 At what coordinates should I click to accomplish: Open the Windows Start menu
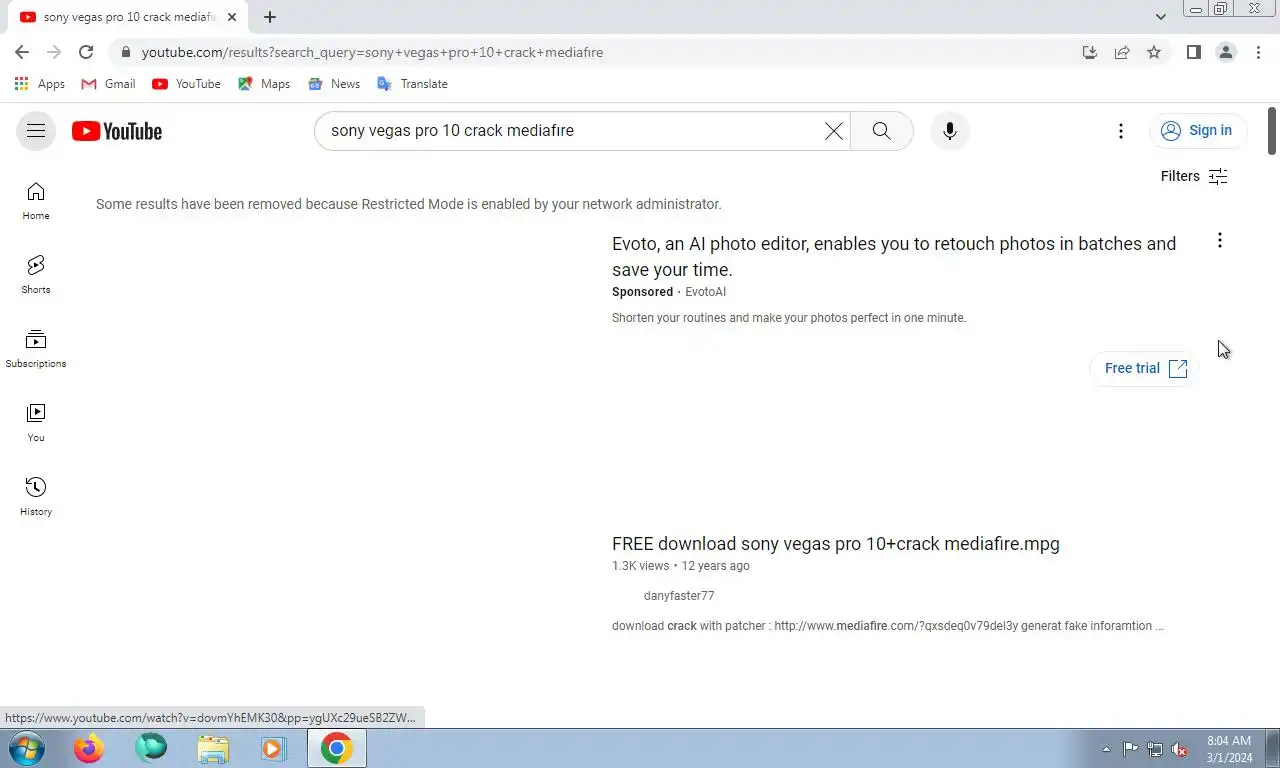[27, 748]
